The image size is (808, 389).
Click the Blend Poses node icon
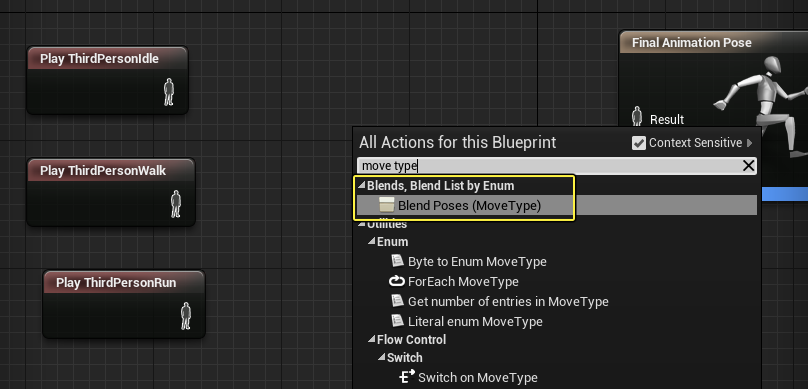pyautogui.click(x=386, y=205)
